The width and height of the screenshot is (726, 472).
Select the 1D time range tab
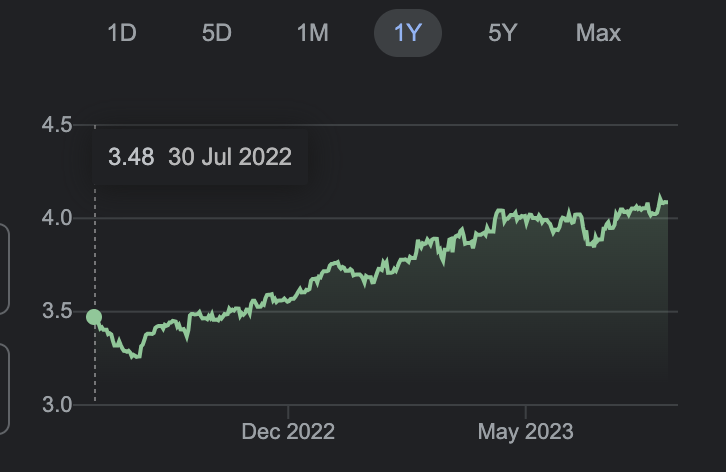point(122,33)
